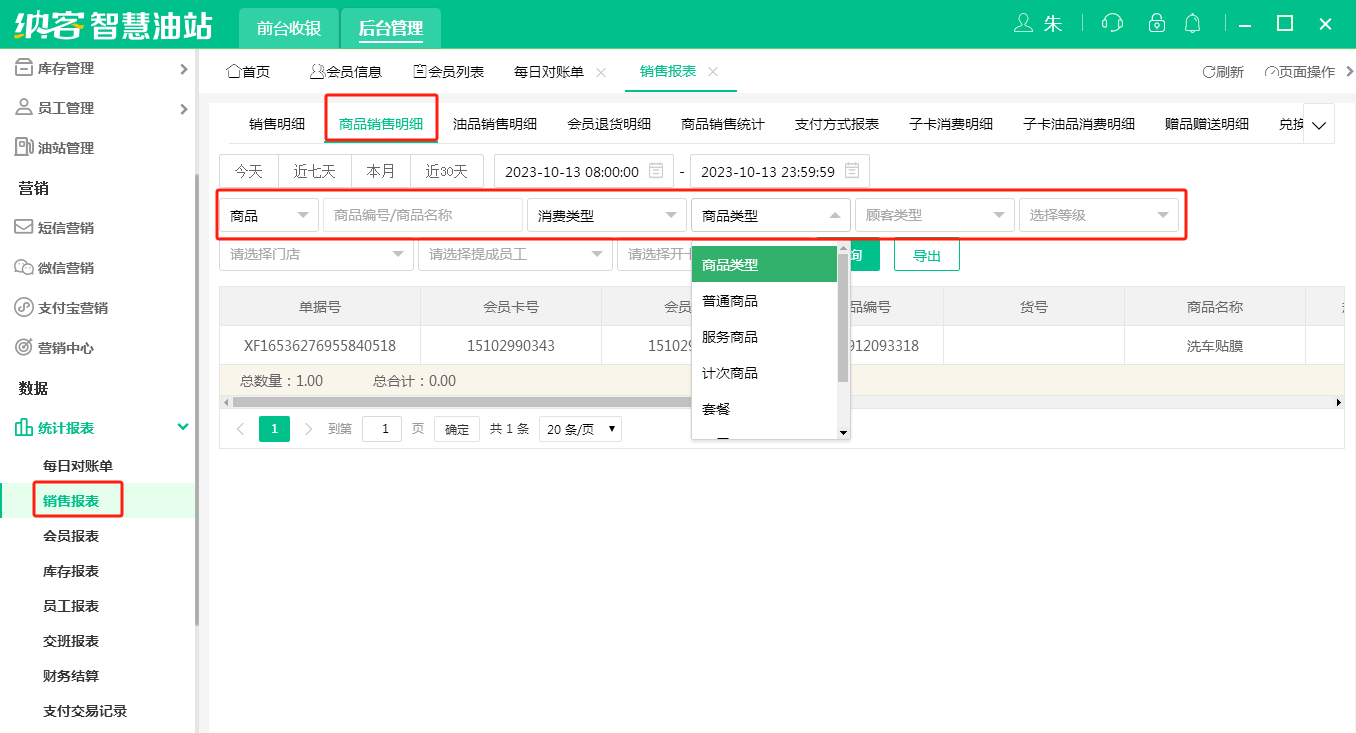Open the 选择等级 level selection dropdown
Viewport: 1356px width, 733px height.
tap(1099, 214)
